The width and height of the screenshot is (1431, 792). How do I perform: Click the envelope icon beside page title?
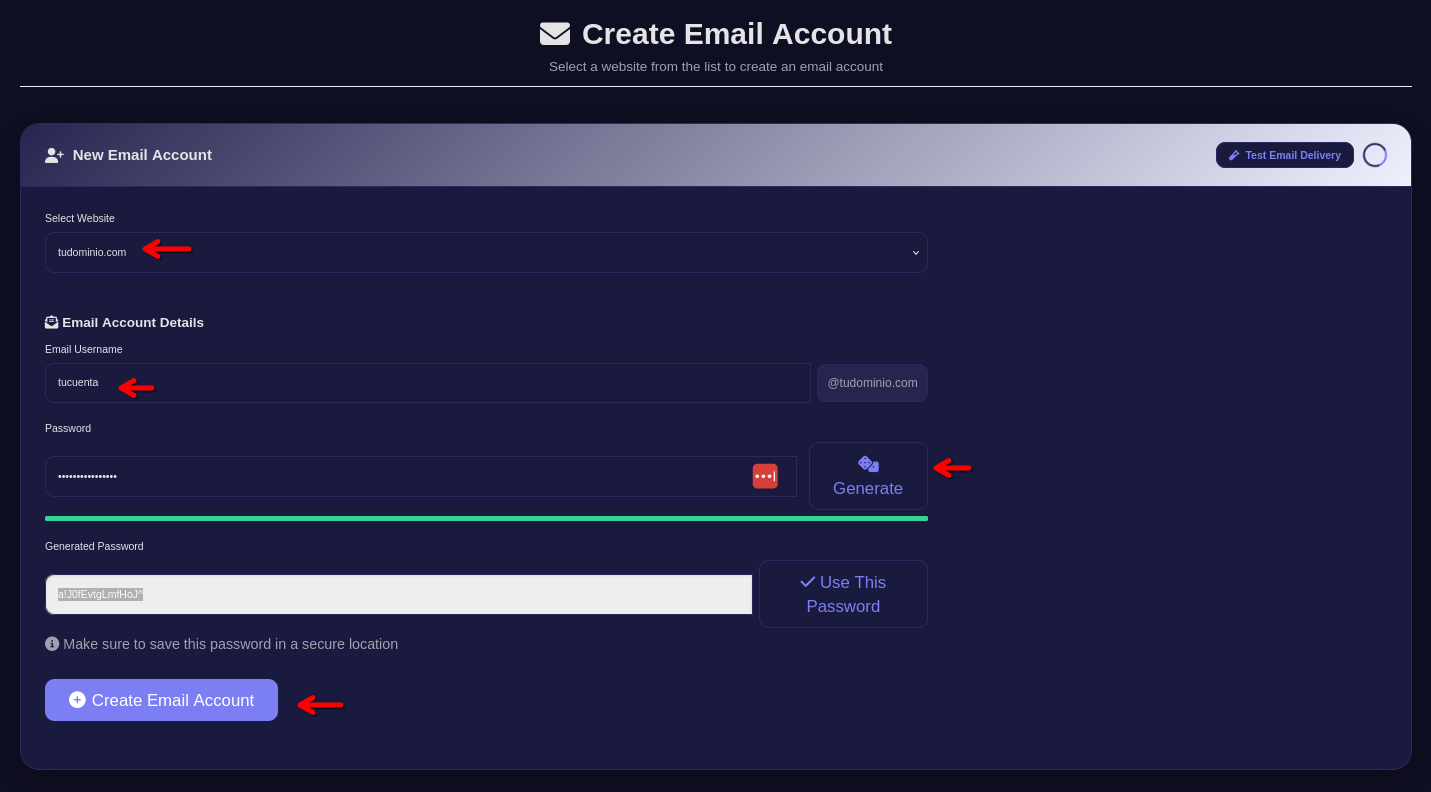[555, 34]
